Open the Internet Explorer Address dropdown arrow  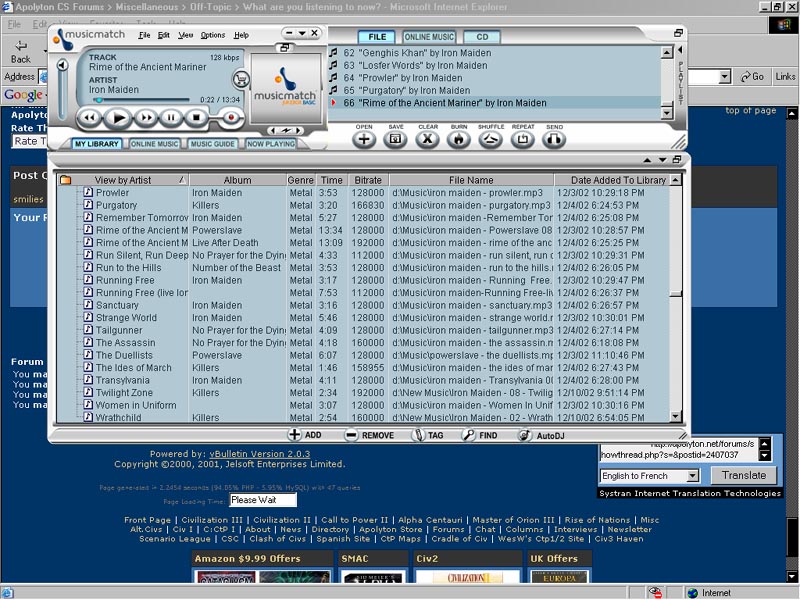725,77
